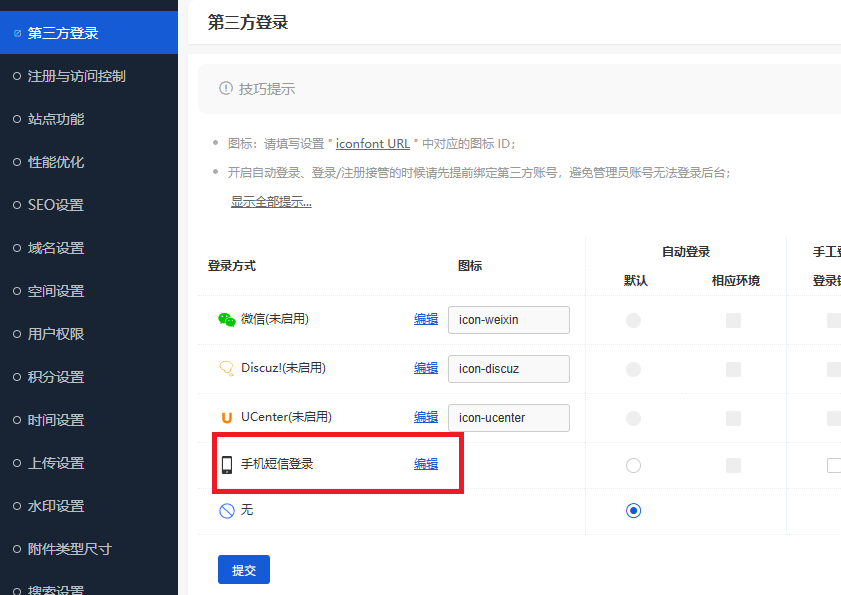841x595 pixels.
Task: Select default radio for 手机短信登录
Action: click(x=633, y=465)
